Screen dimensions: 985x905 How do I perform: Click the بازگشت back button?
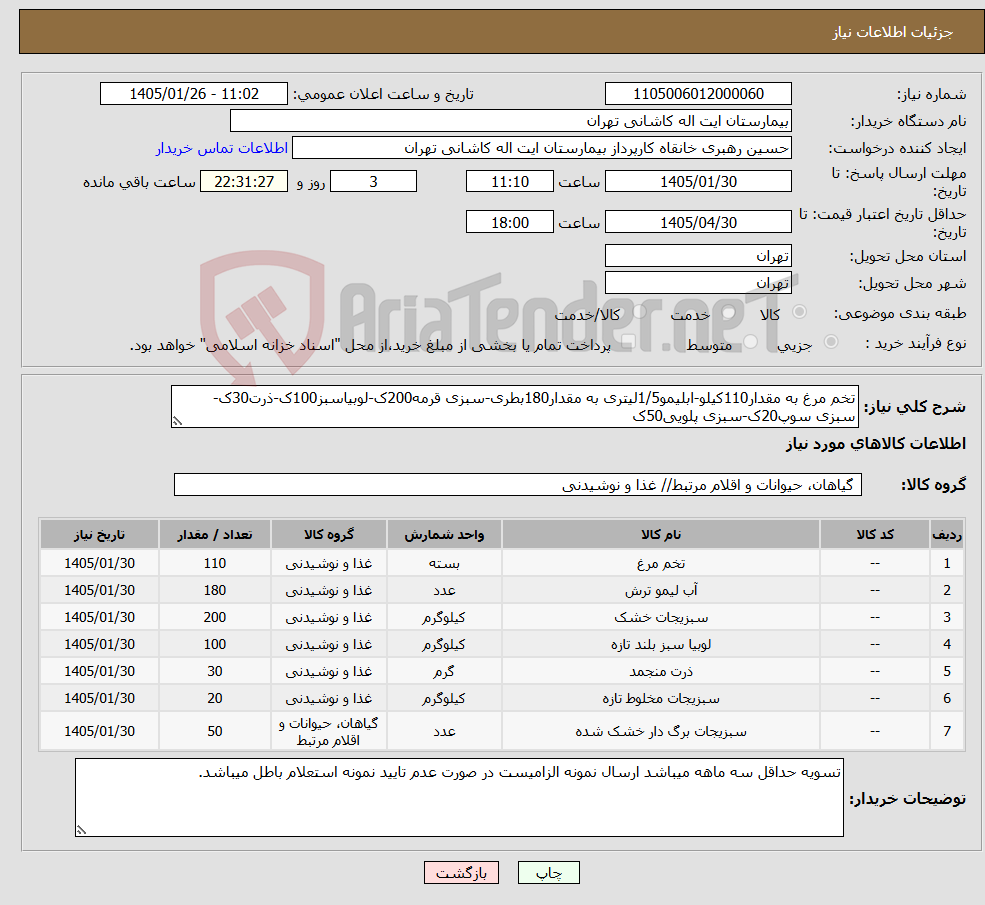click(x=461, y=873)
